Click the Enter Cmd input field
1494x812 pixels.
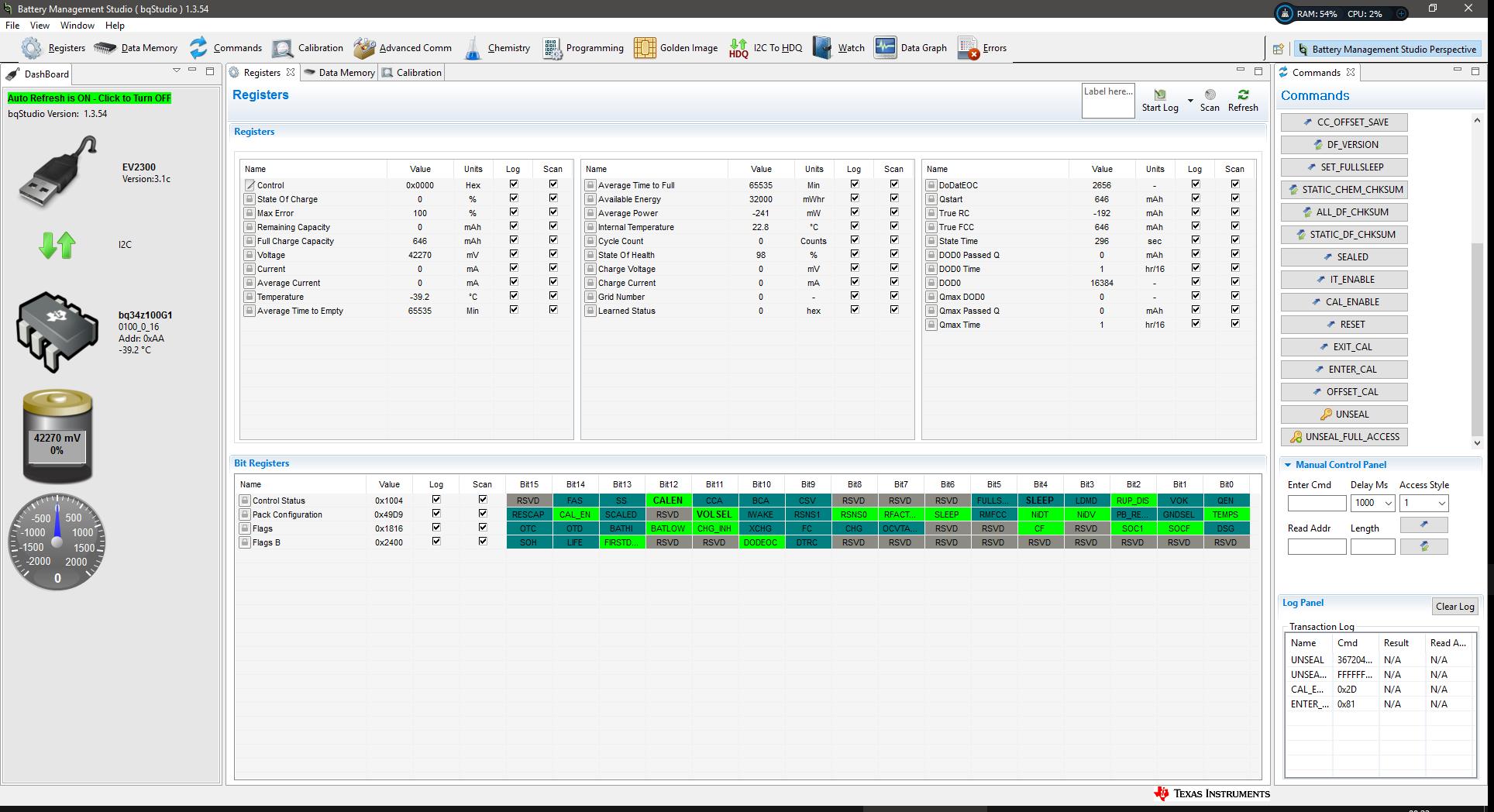coord(1317,503)
